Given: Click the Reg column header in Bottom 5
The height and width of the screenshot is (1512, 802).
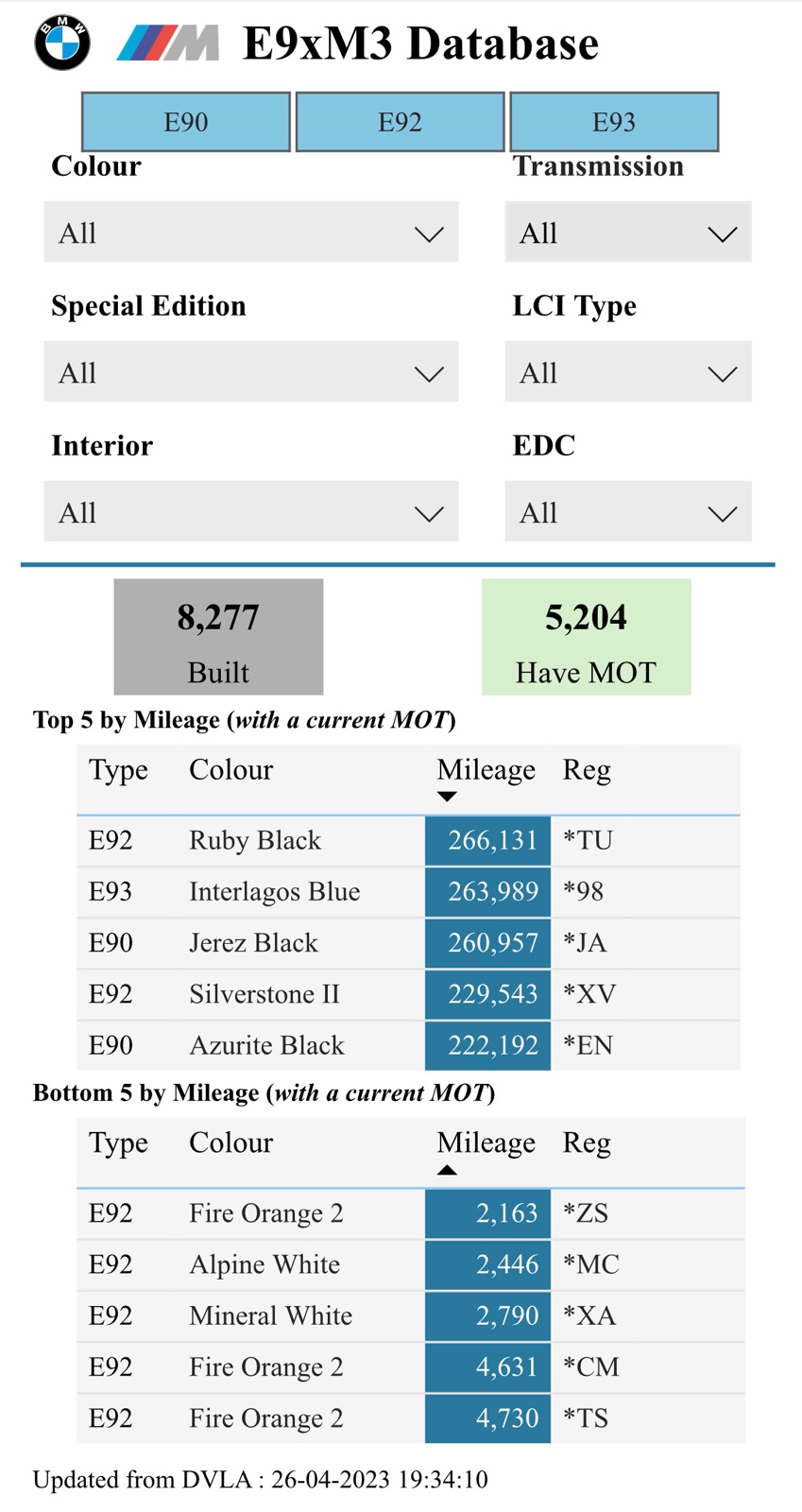Looking at the screenshot, I should (x=587, y=1143).
